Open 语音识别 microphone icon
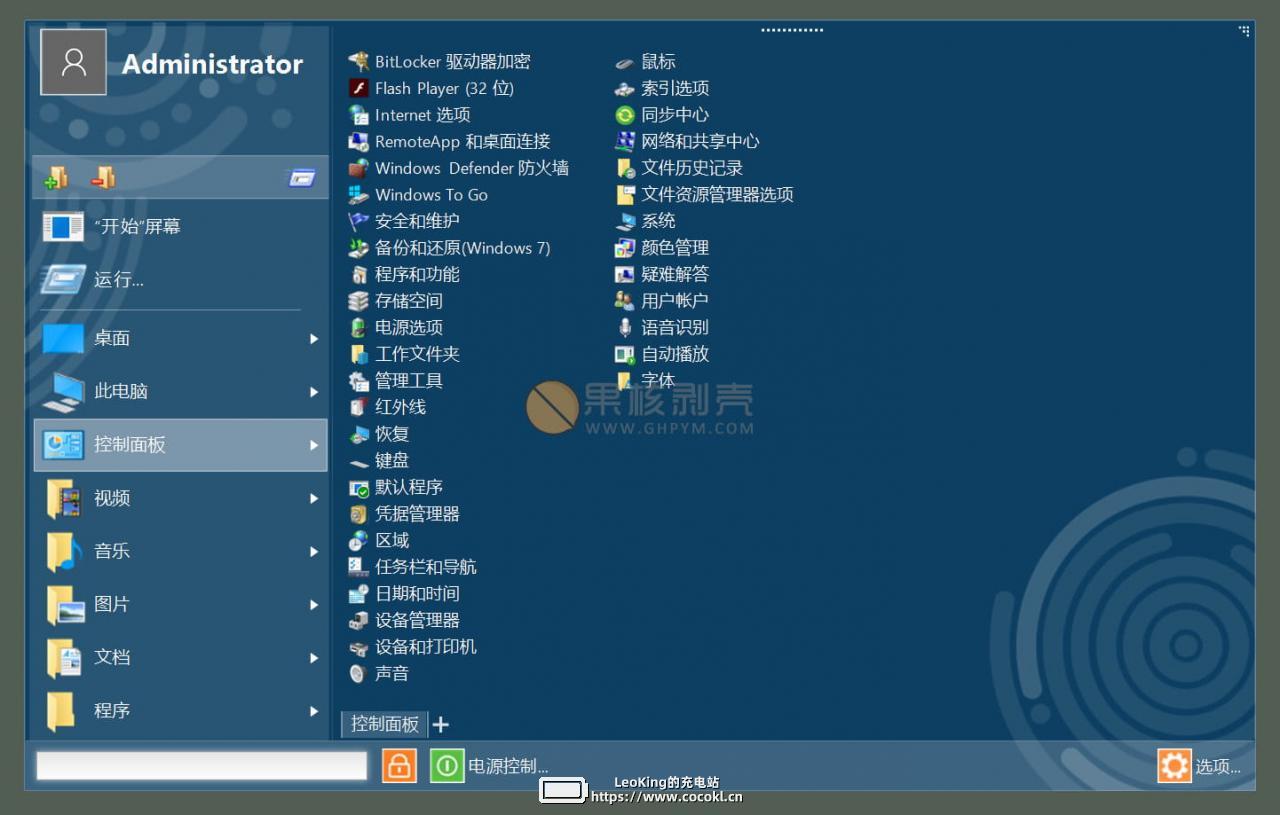 pos(625,327)
